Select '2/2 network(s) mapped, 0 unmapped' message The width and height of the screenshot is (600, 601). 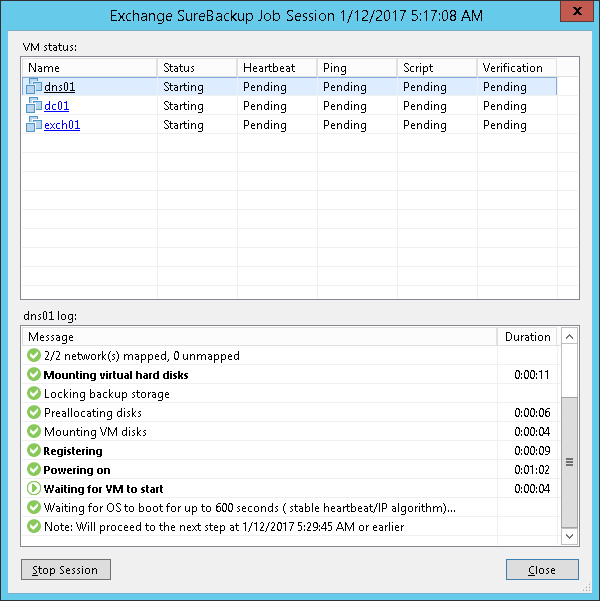tap(141, 356)
